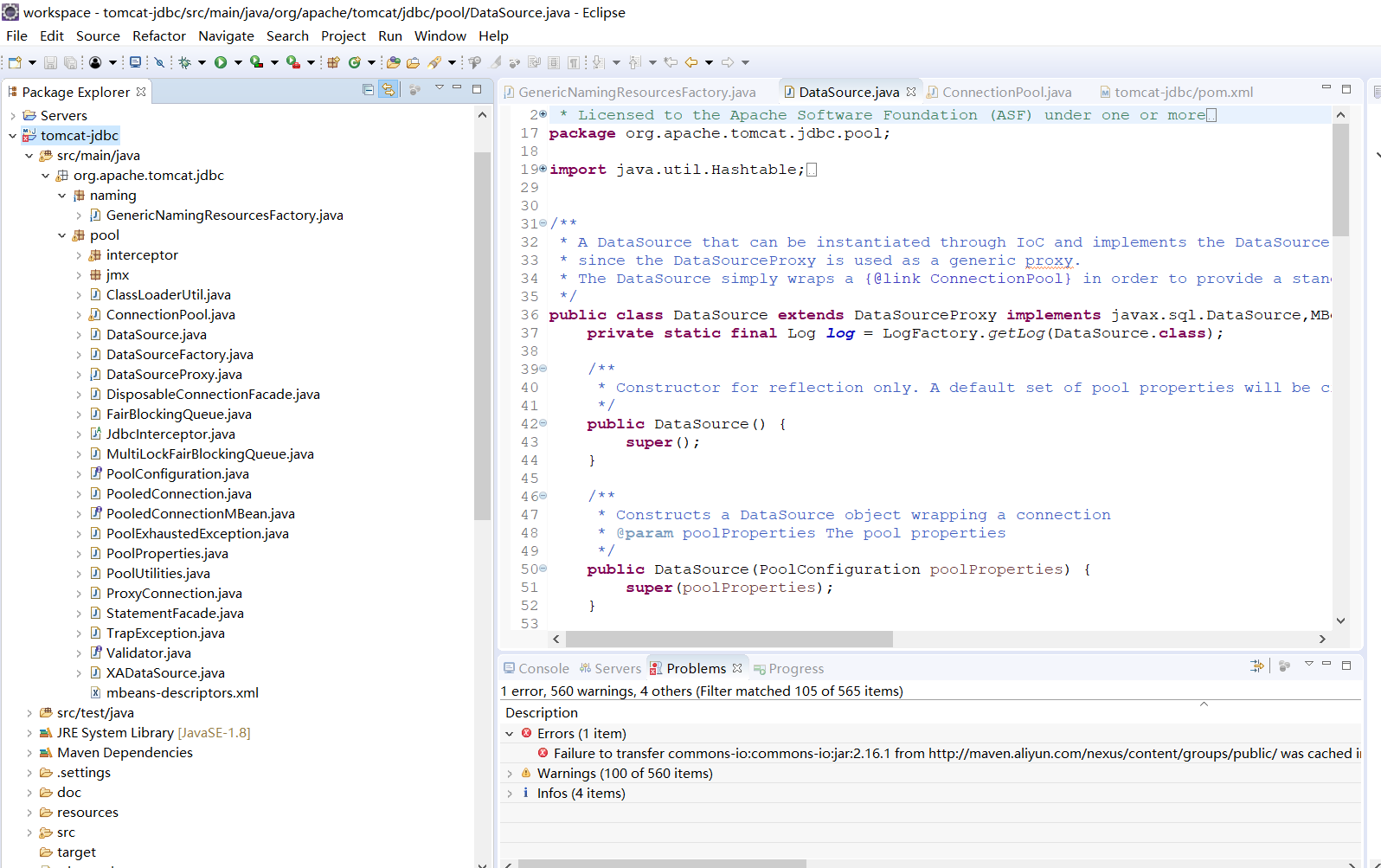Click Previous Annotation arrow icon
1381x868 pixels.
(636, 62)
